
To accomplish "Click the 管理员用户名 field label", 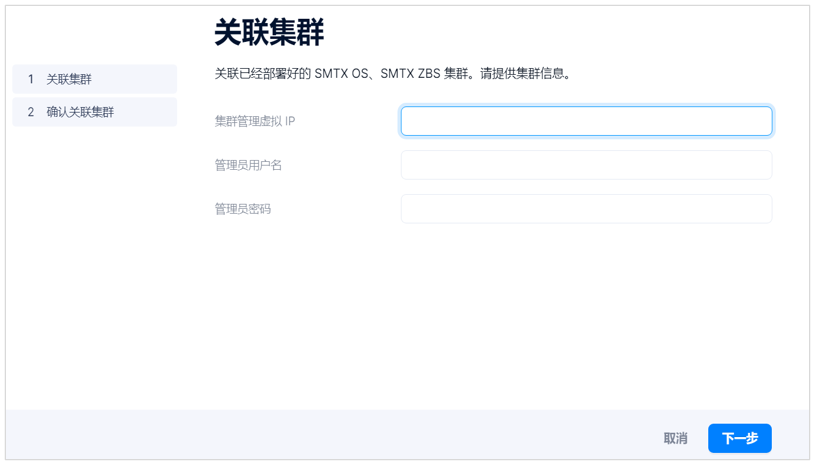I will [x=248, y=165].
